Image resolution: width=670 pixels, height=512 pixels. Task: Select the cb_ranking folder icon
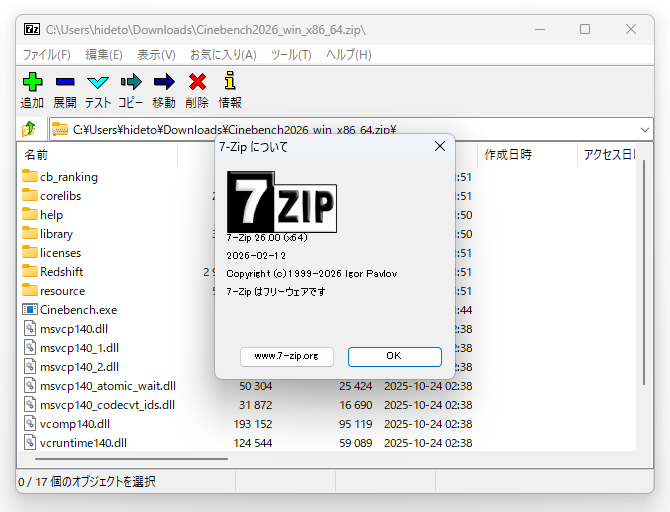pos(29,176)
